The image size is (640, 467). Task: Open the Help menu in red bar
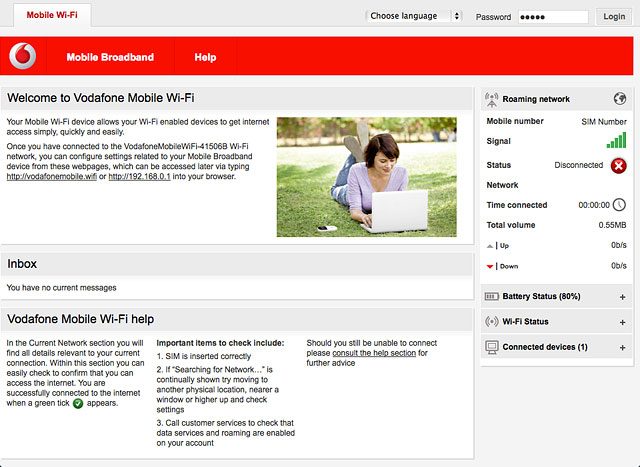(205, 57)
